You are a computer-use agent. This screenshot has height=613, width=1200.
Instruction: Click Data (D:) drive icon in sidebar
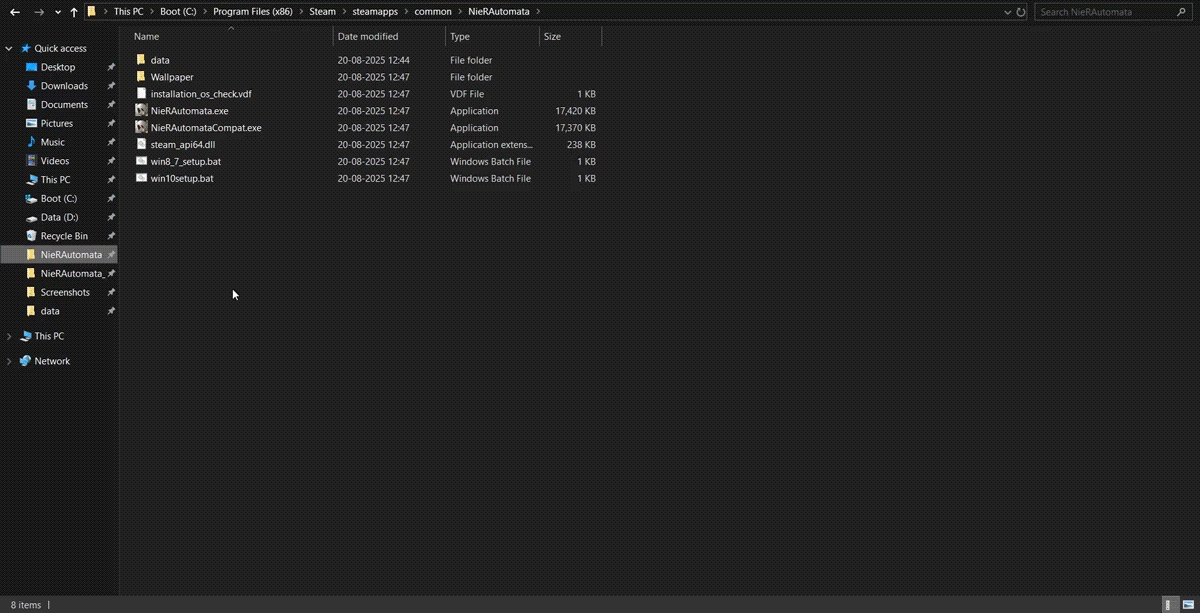pos(31,217)
